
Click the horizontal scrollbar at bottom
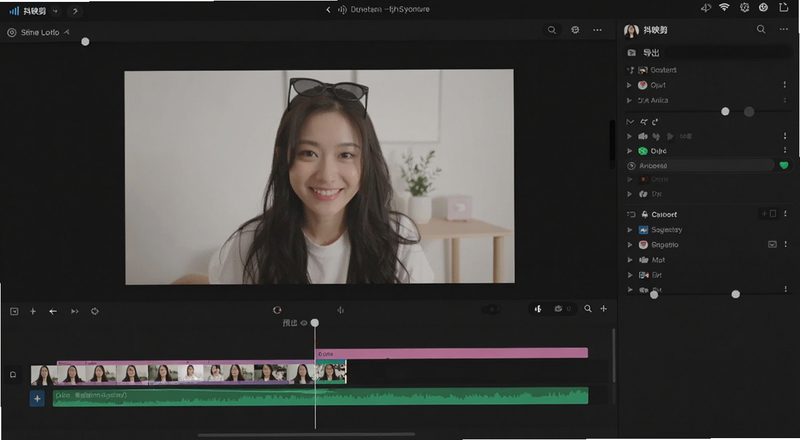point(306,435)
